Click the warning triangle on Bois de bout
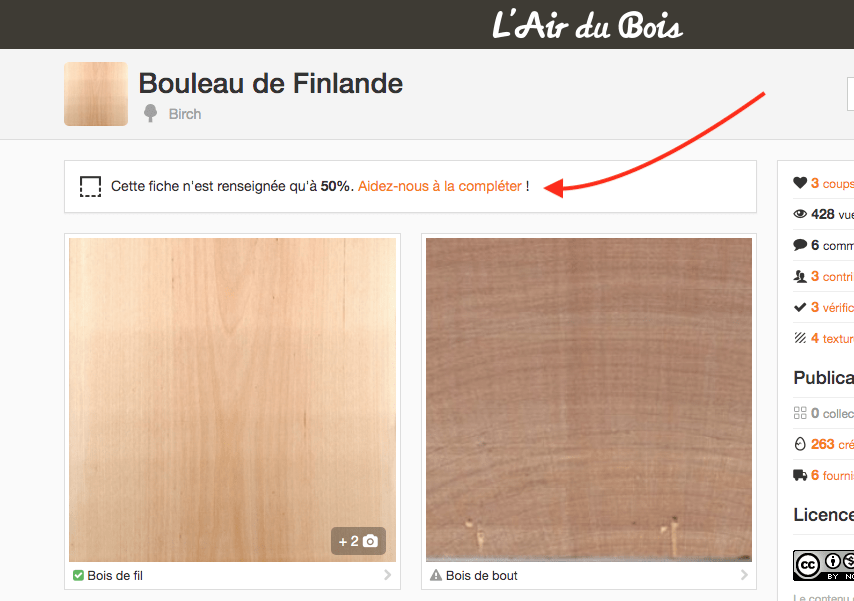854x601 pixels. pos(436,575)
